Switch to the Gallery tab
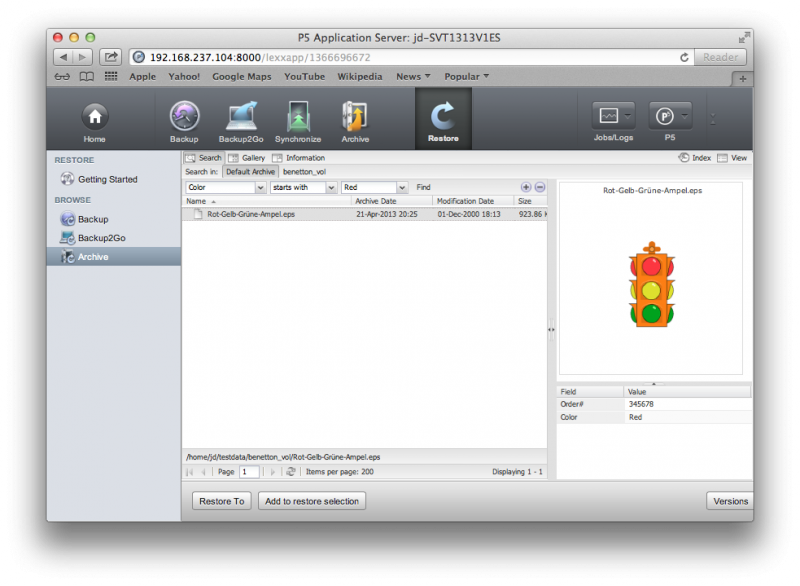800x586 pixels. [247, 158]
